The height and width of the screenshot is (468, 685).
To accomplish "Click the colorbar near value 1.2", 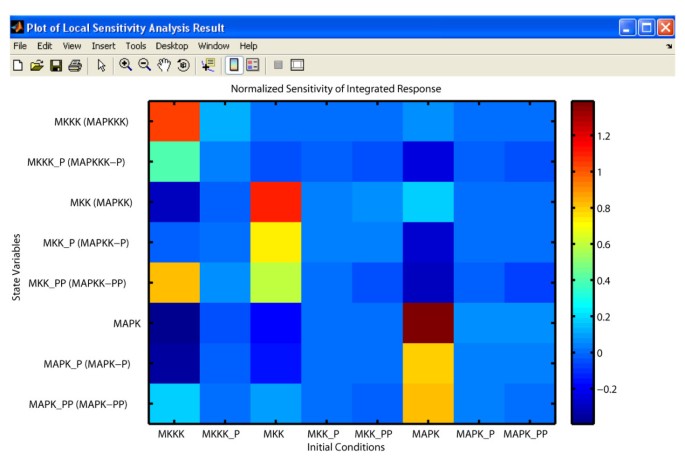I will (583, 136).
